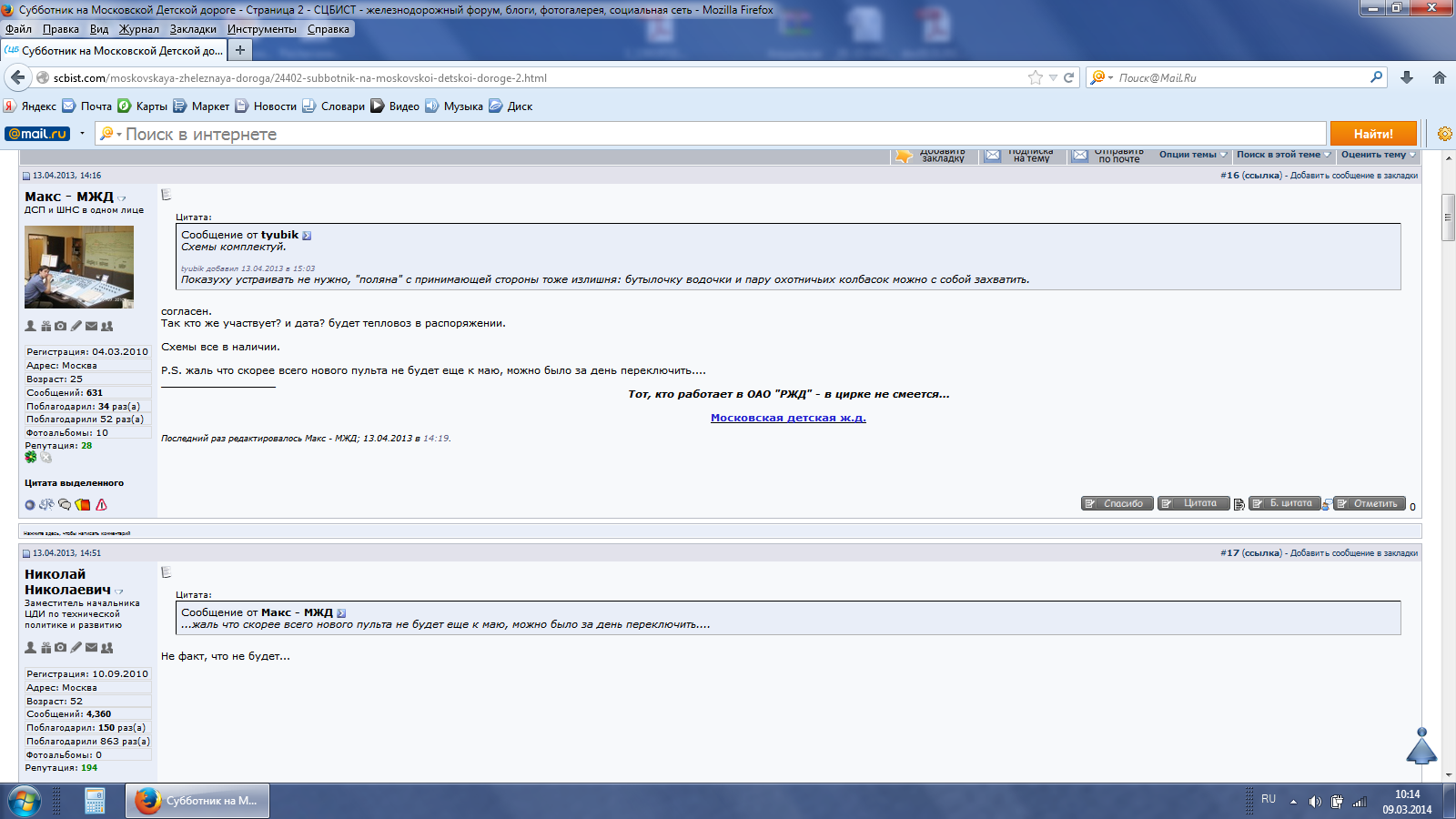This screenshot has height=819, width=1456.
Task: Go to Firefox home page icon
Action: pyautogui.click(x=1439, y=78)
